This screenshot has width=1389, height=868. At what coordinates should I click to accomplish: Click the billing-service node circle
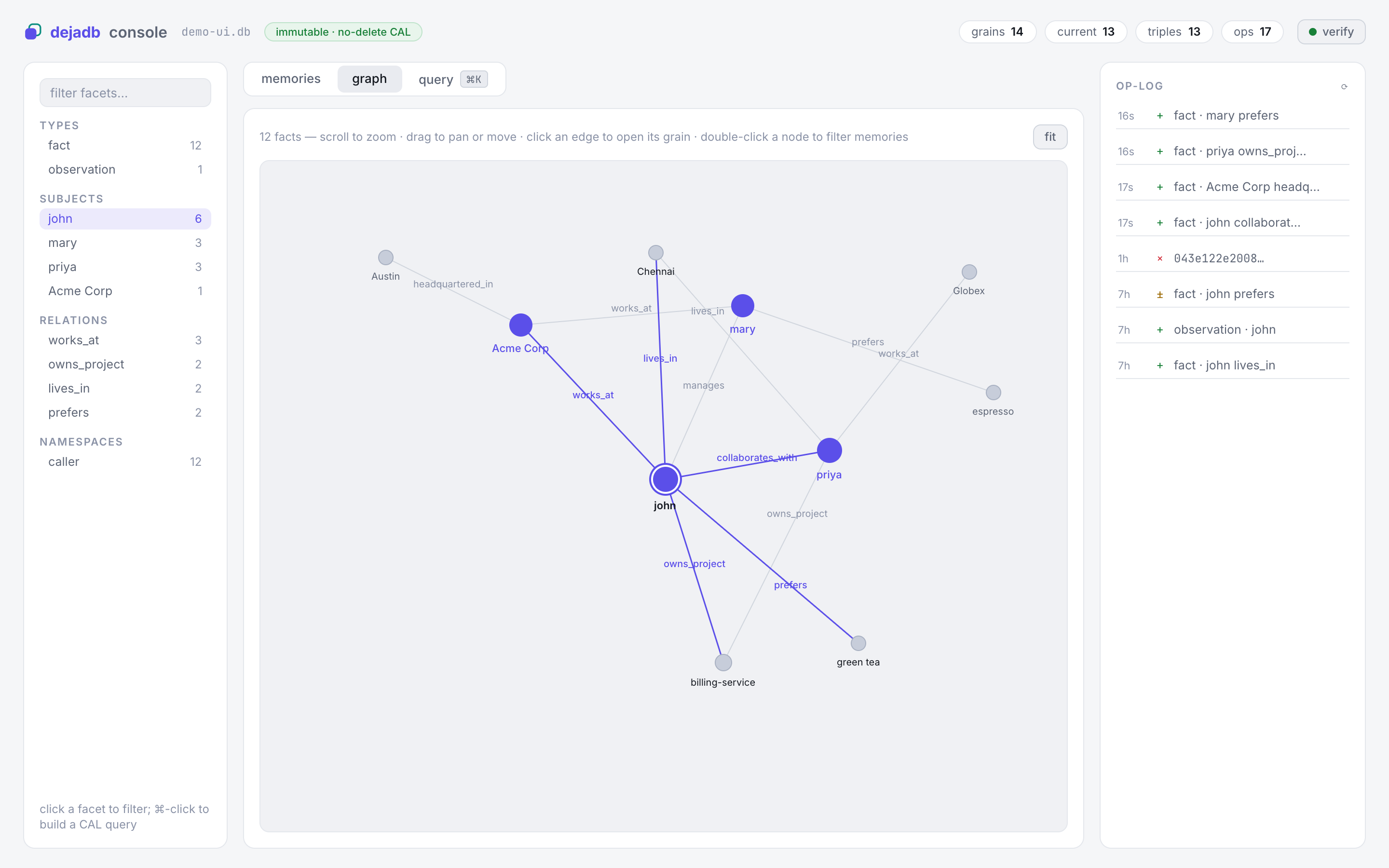tap(723, 663)
